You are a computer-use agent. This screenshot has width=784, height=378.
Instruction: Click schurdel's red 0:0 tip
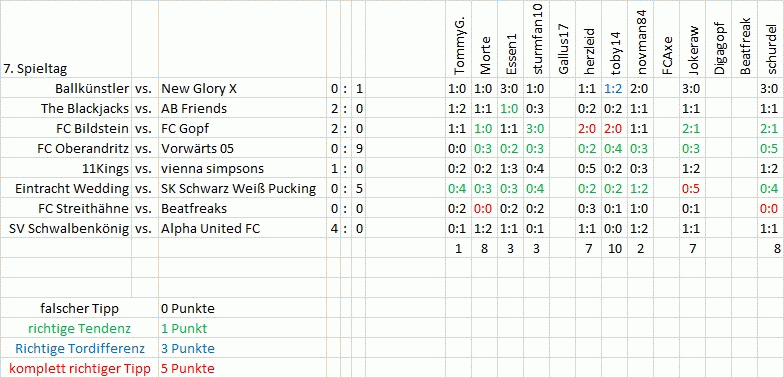coord(772,209)
